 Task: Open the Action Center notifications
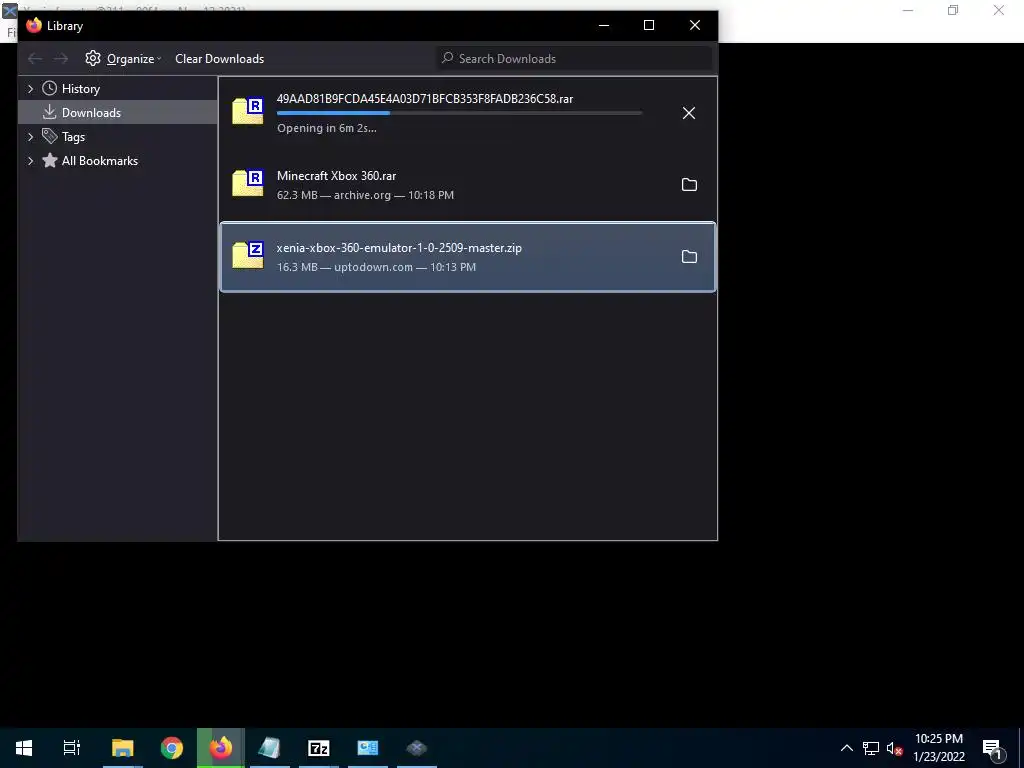[992, 748]
